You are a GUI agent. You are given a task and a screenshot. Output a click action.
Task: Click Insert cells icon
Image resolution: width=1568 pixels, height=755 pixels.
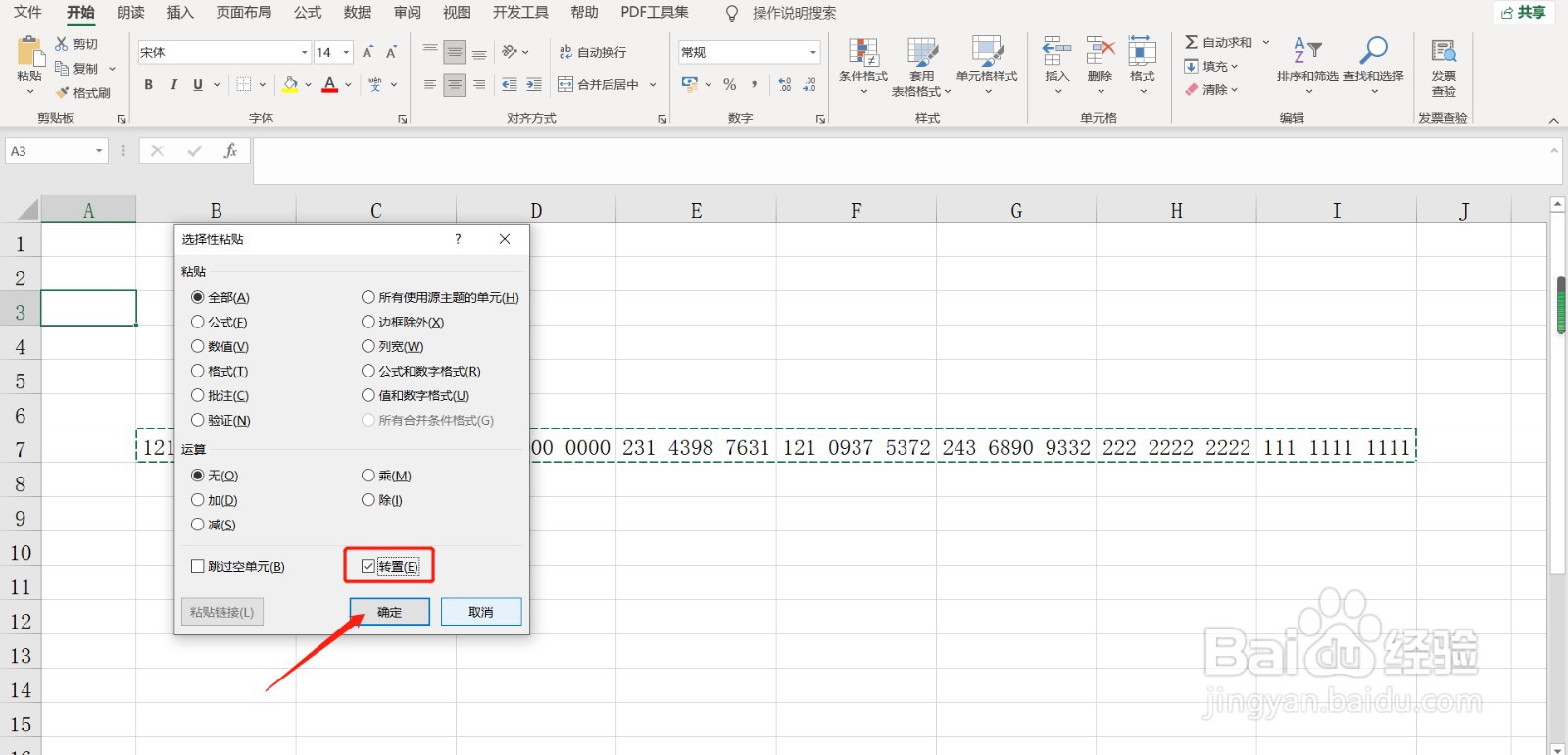click(x=1056, y=52)
